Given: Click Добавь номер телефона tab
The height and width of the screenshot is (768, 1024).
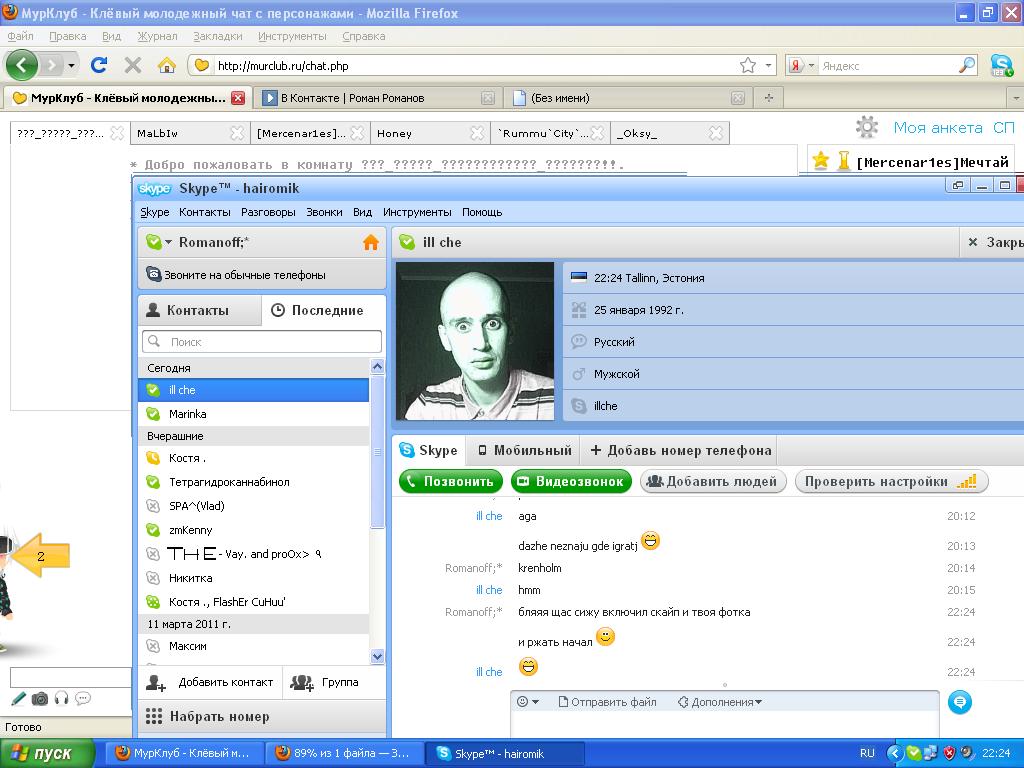Looking at the screenshot, I should [x=680, y=450].
